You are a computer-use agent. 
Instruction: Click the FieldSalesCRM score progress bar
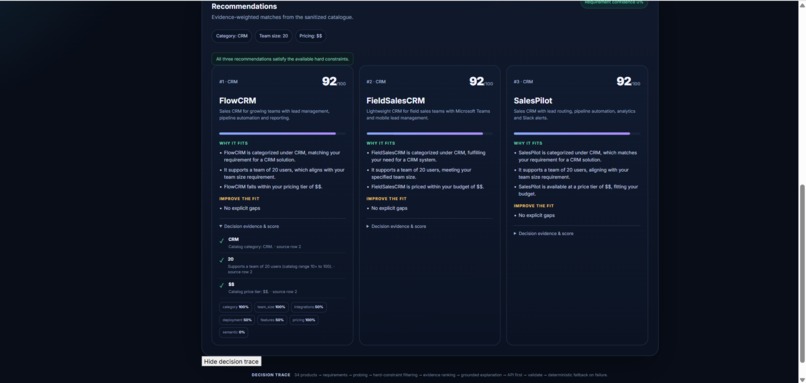click(x=429, y=134)
